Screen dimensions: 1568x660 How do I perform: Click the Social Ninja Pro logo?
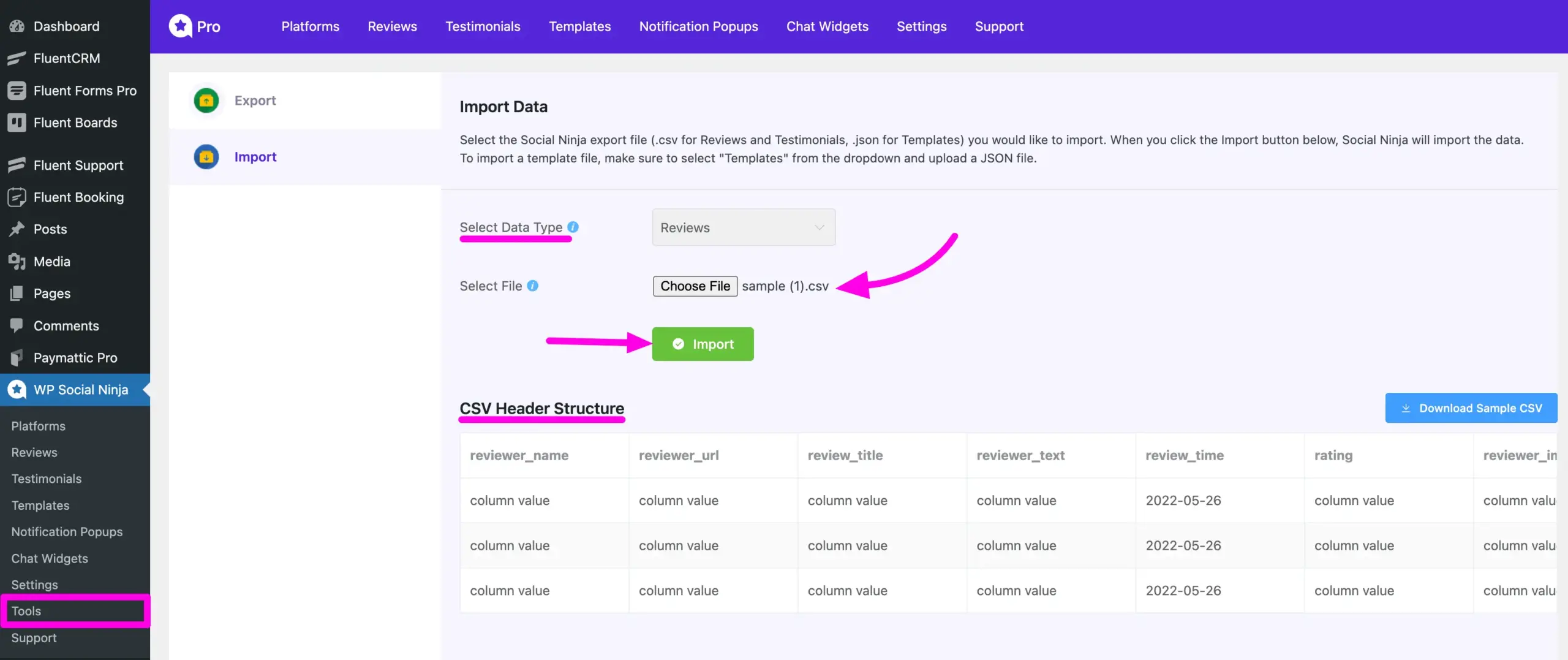pos(195,26)
